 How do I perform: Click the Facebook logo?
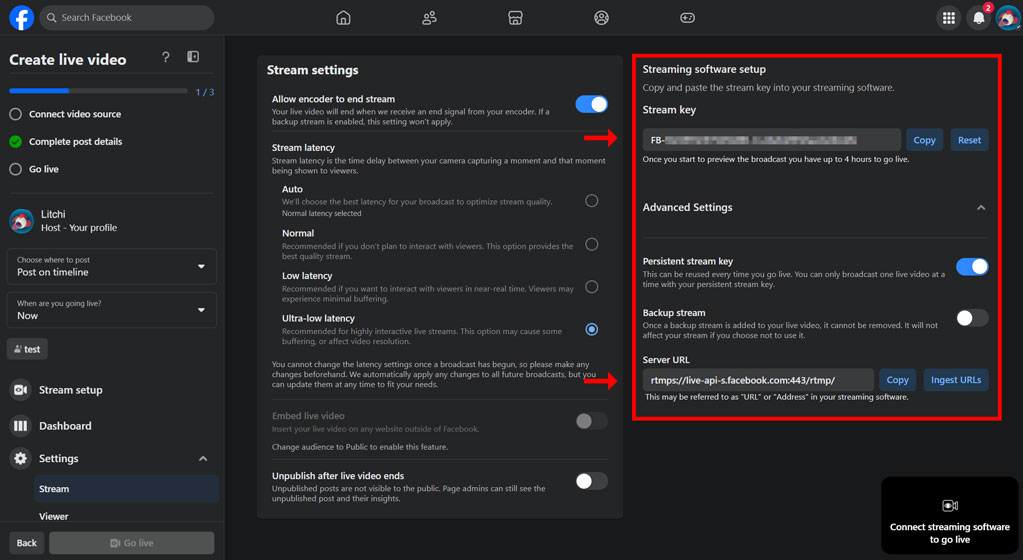21,18
